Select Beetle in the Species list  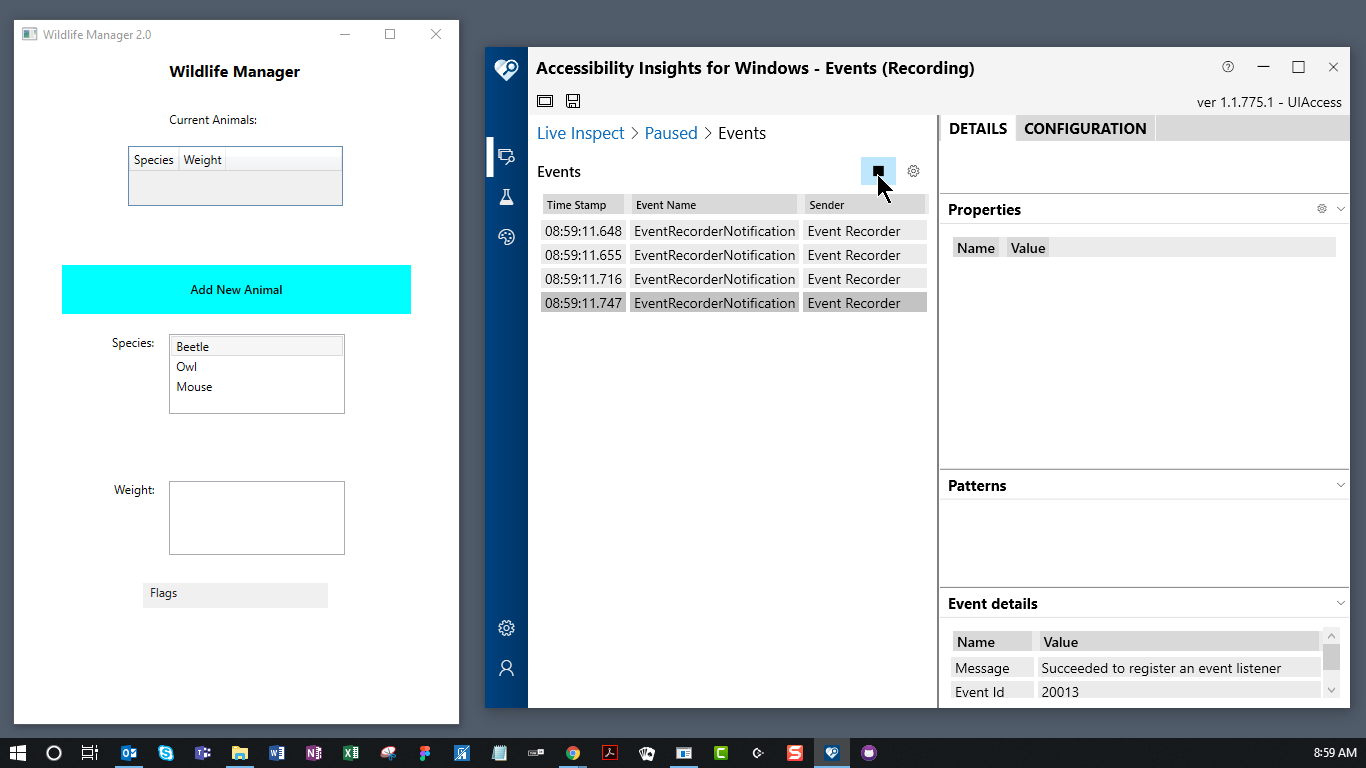click(257, 346)
